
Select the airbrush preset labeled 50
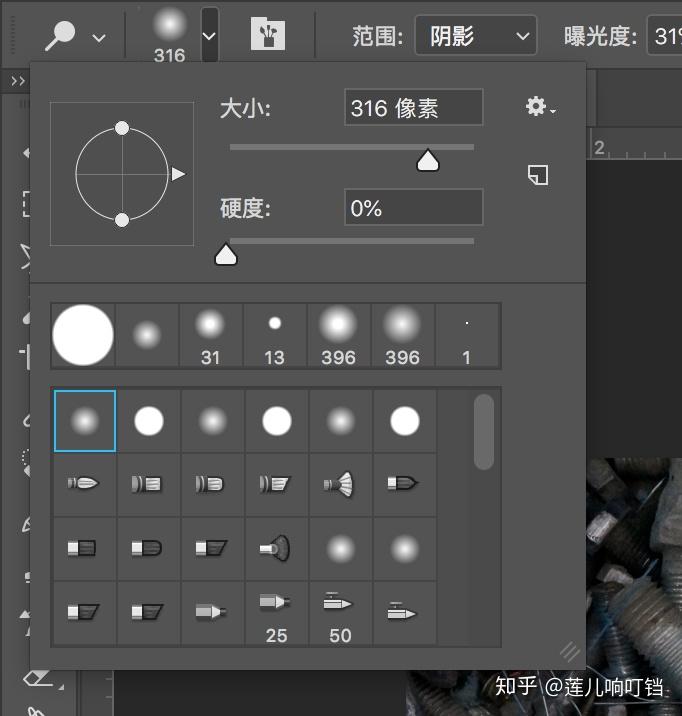point(341,612)
